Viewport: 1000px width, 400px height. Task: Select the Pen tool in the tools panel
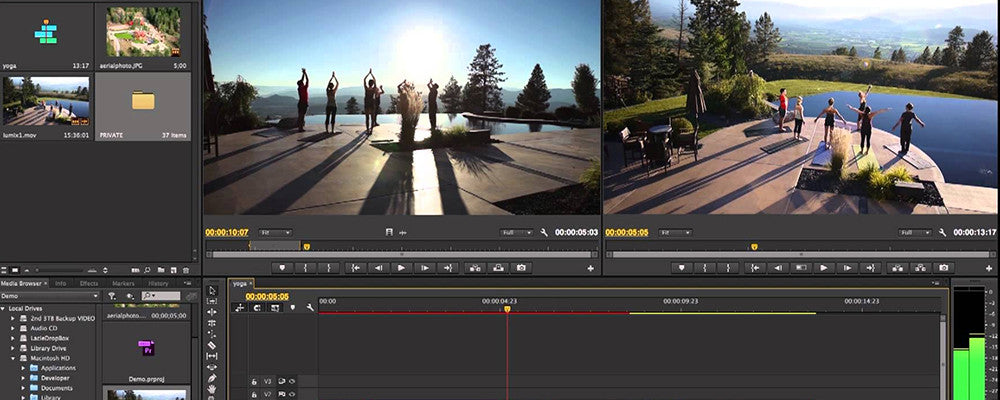tap(211, 379)
